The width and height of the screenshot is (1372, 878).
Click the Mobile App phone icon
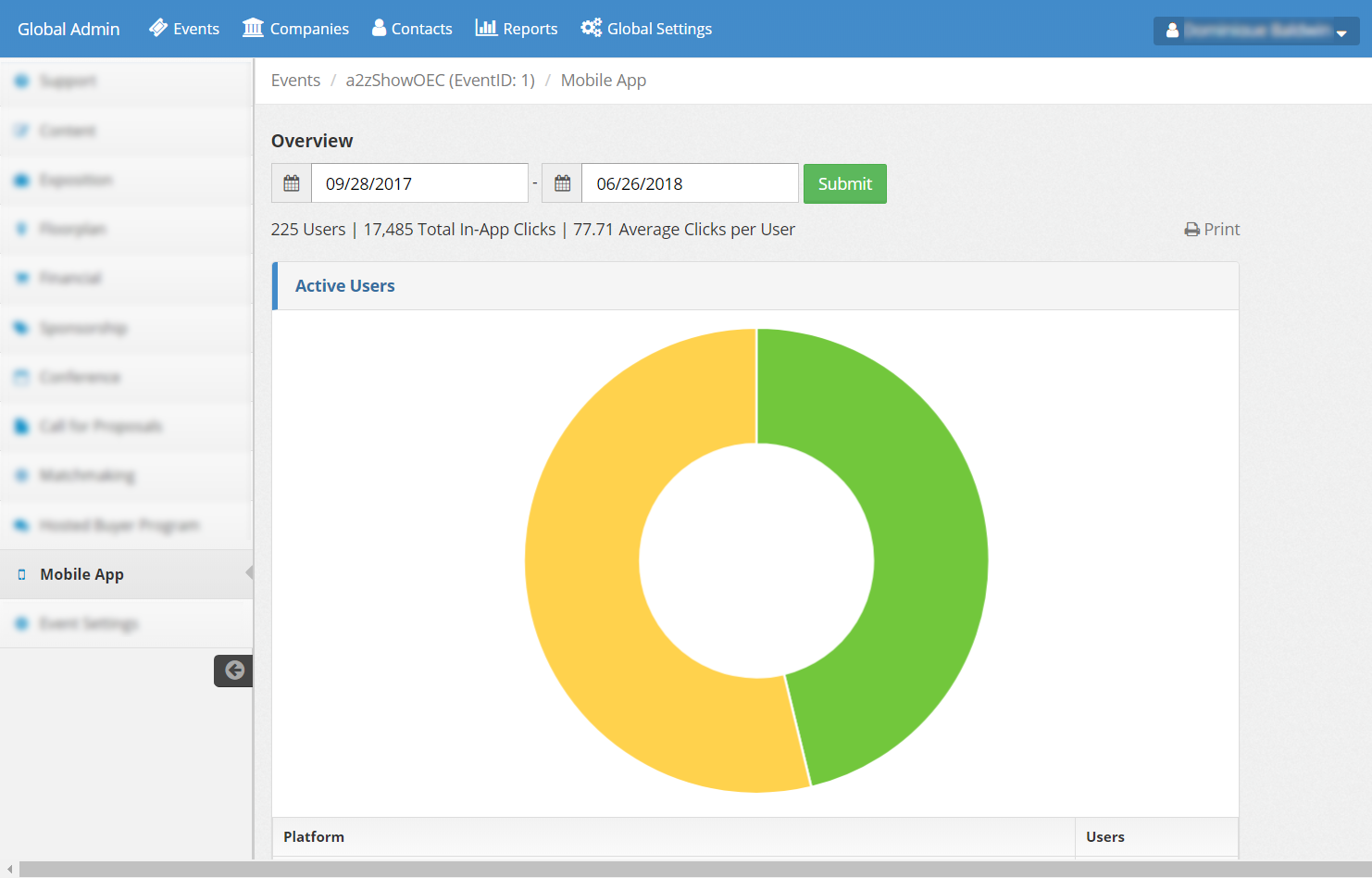(22, 575)
